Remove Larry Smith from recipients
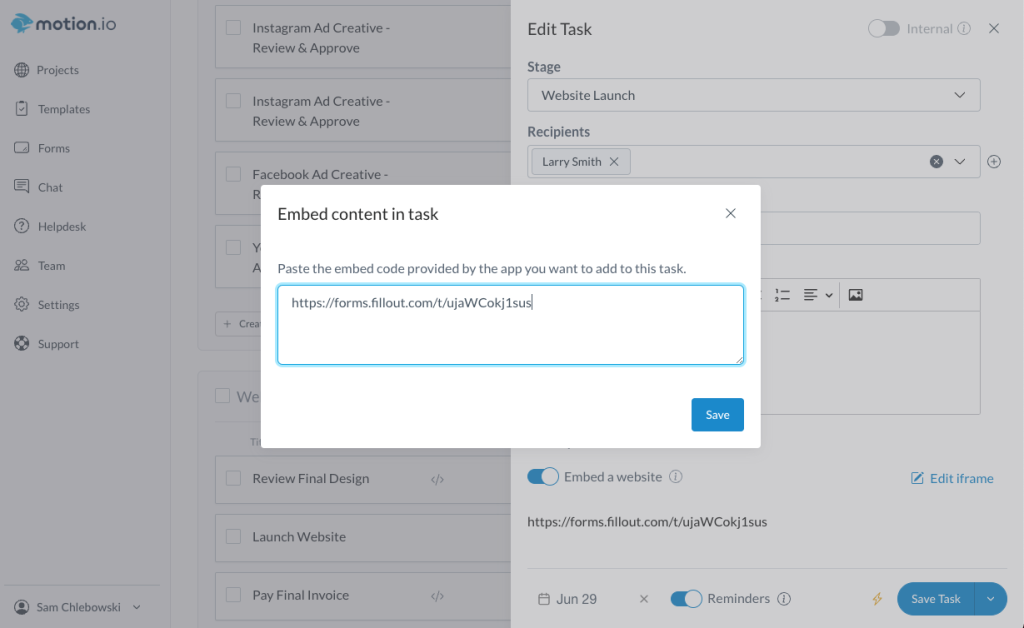 point(614,162)
